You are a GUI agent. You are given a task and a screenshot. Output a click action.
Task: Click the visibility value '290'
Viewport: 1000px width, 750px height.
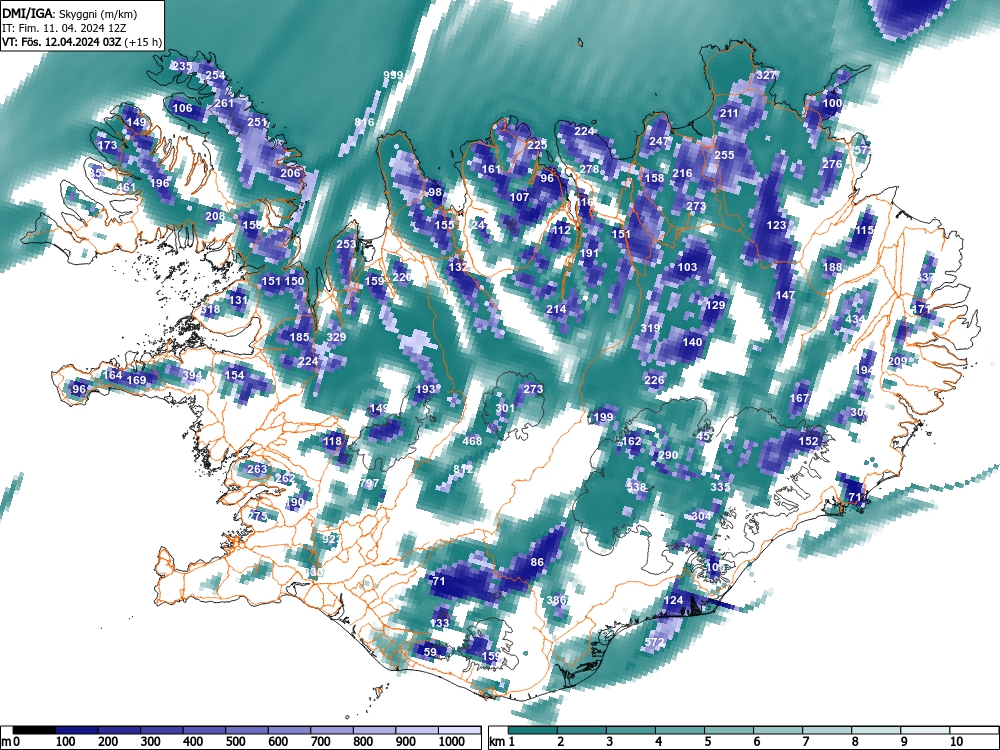point(668,455)
